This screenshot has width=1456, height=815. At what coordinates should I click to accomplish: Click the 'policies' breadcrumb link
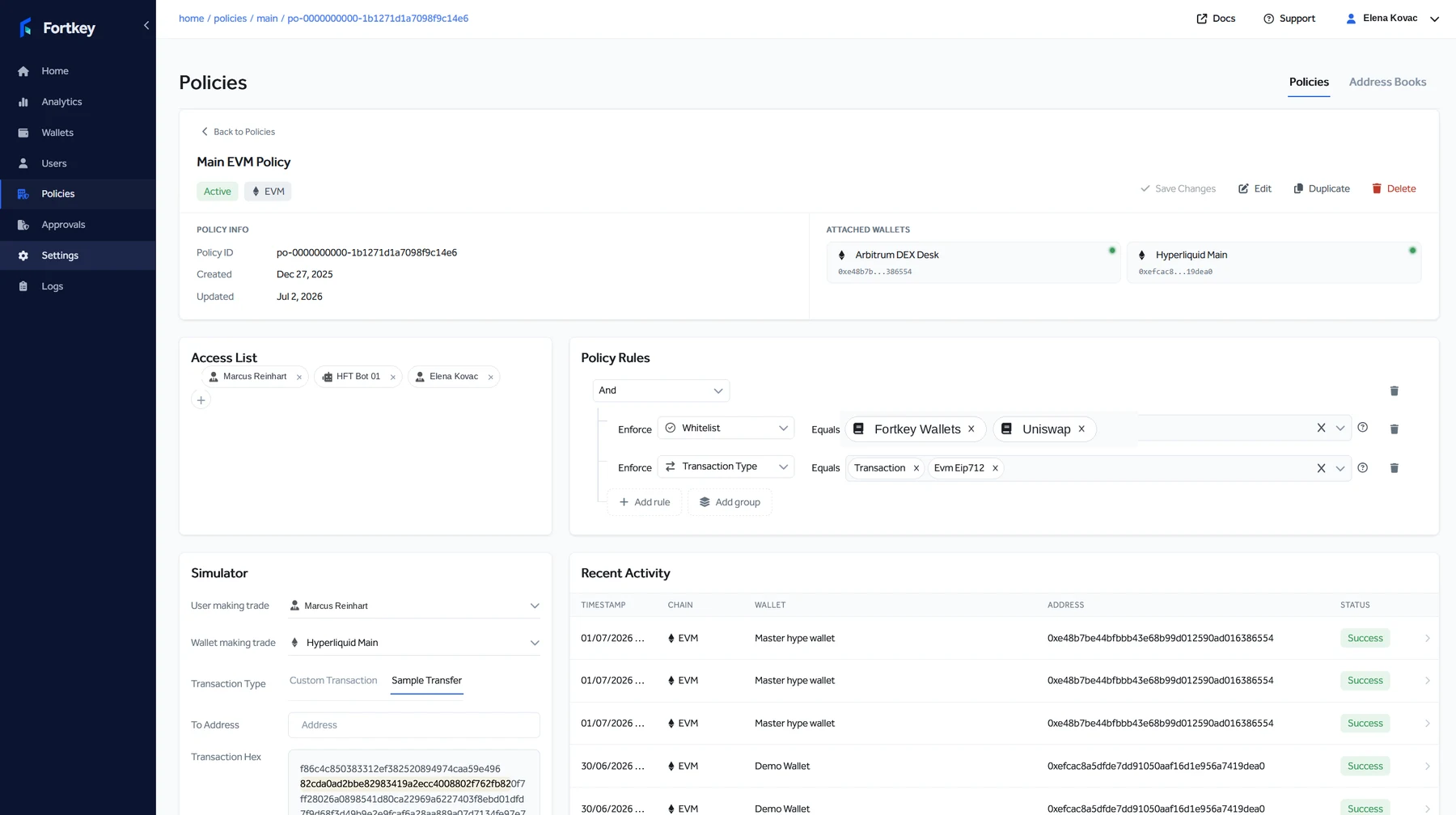click(231, 19)
